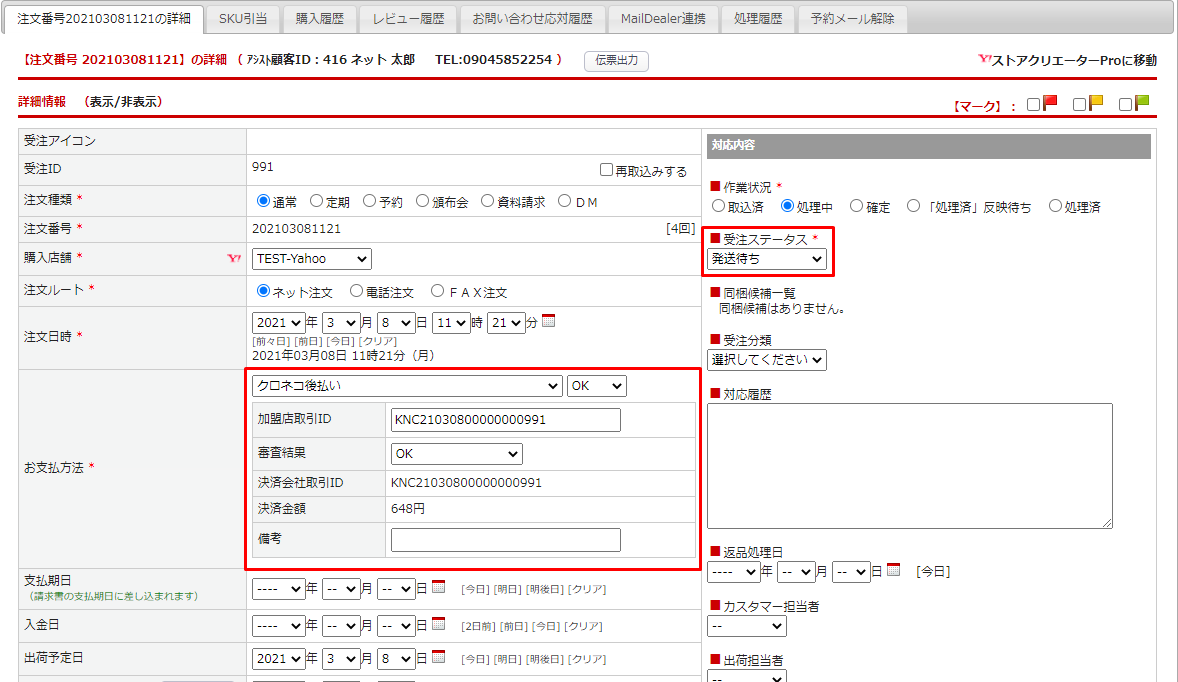Expand the クロネコ後払い payment method dropdown
This screenshot has width=1178, height=682.
pos(407,386)
